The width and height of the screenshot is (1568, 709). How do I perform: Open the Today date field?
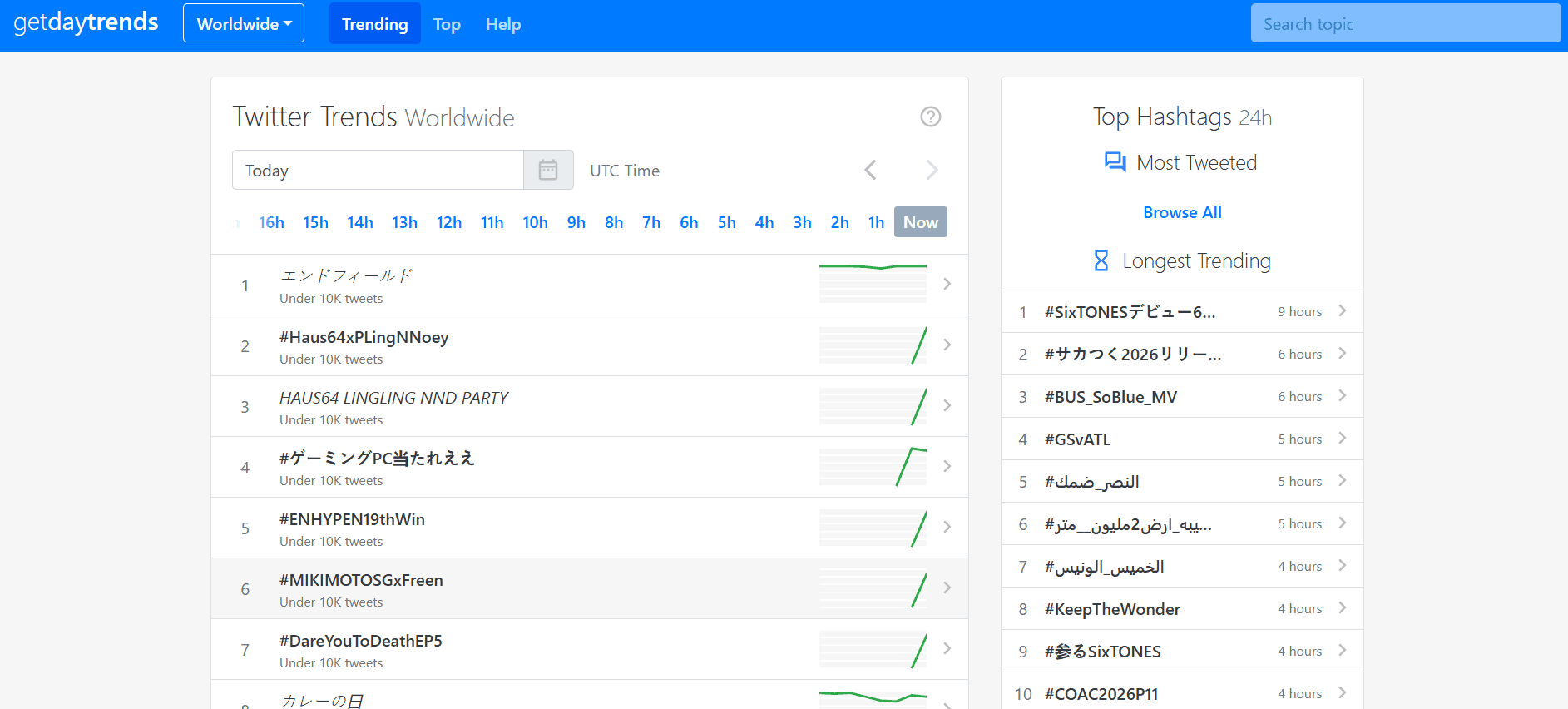(378, 170)
